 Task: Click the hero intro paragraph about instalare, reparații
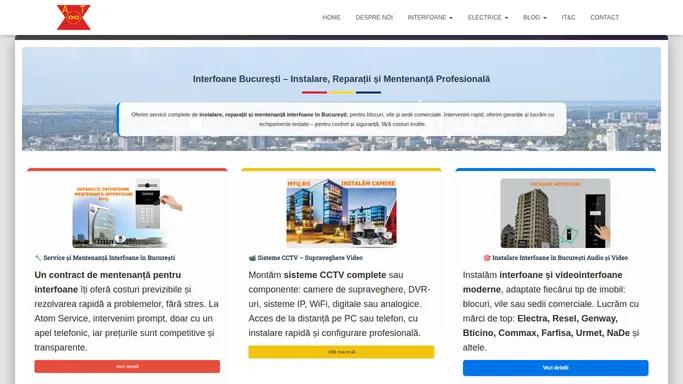[x=342, y=119]
